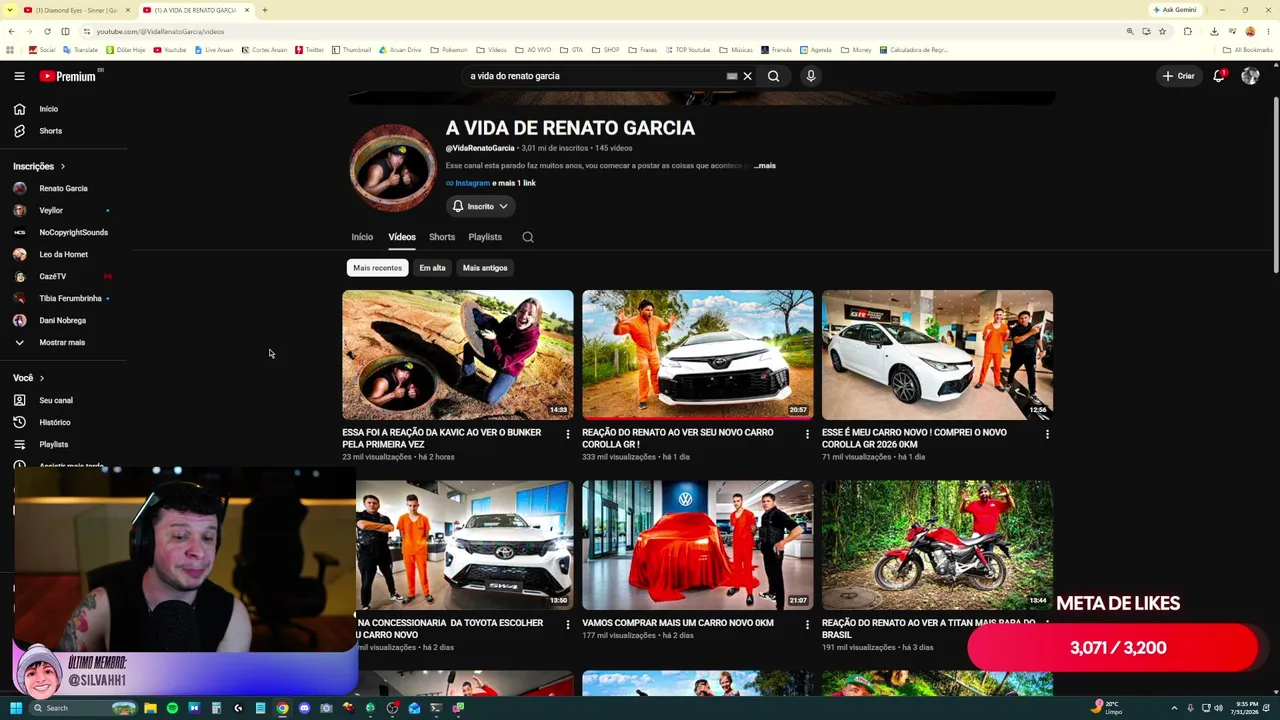Open the YouTube guide hamburger menu
1280x720 pixels.
pos(19,76)
